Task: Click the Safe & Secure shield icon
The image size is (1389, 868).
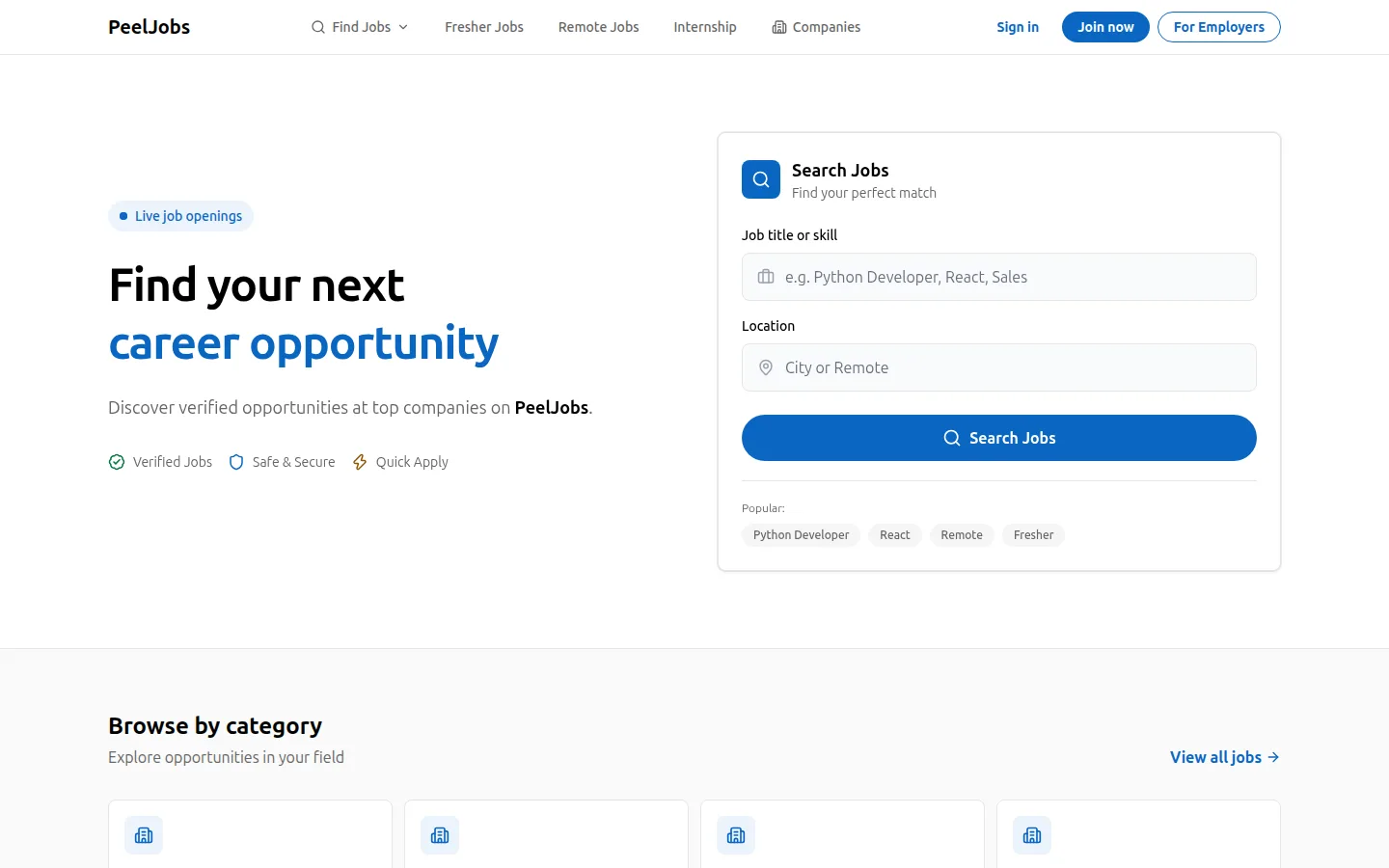Action: coord(236,462)
